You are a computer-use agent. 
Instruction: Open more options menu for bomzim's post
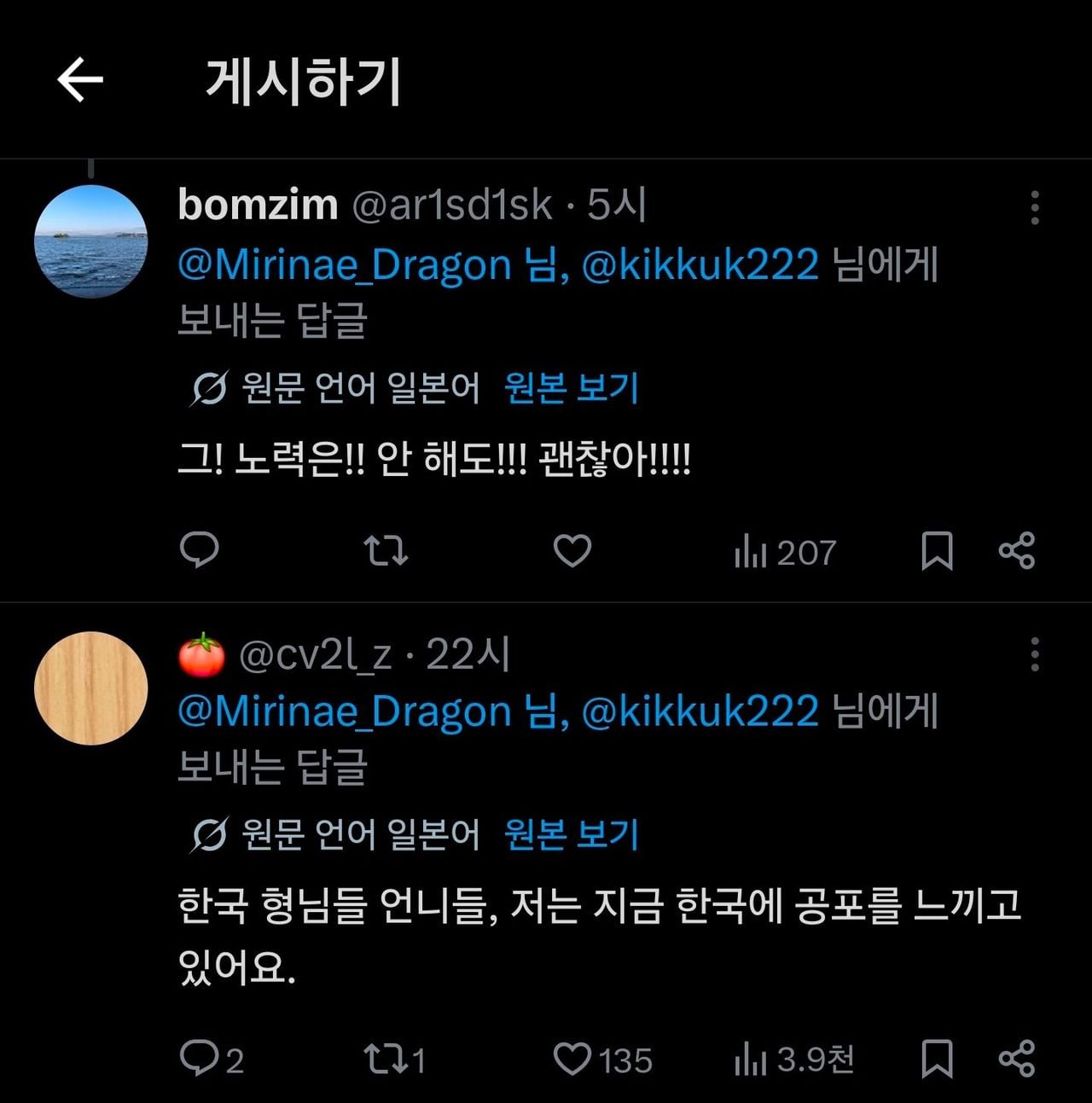pyautogui.click(x=1035, y=207)
